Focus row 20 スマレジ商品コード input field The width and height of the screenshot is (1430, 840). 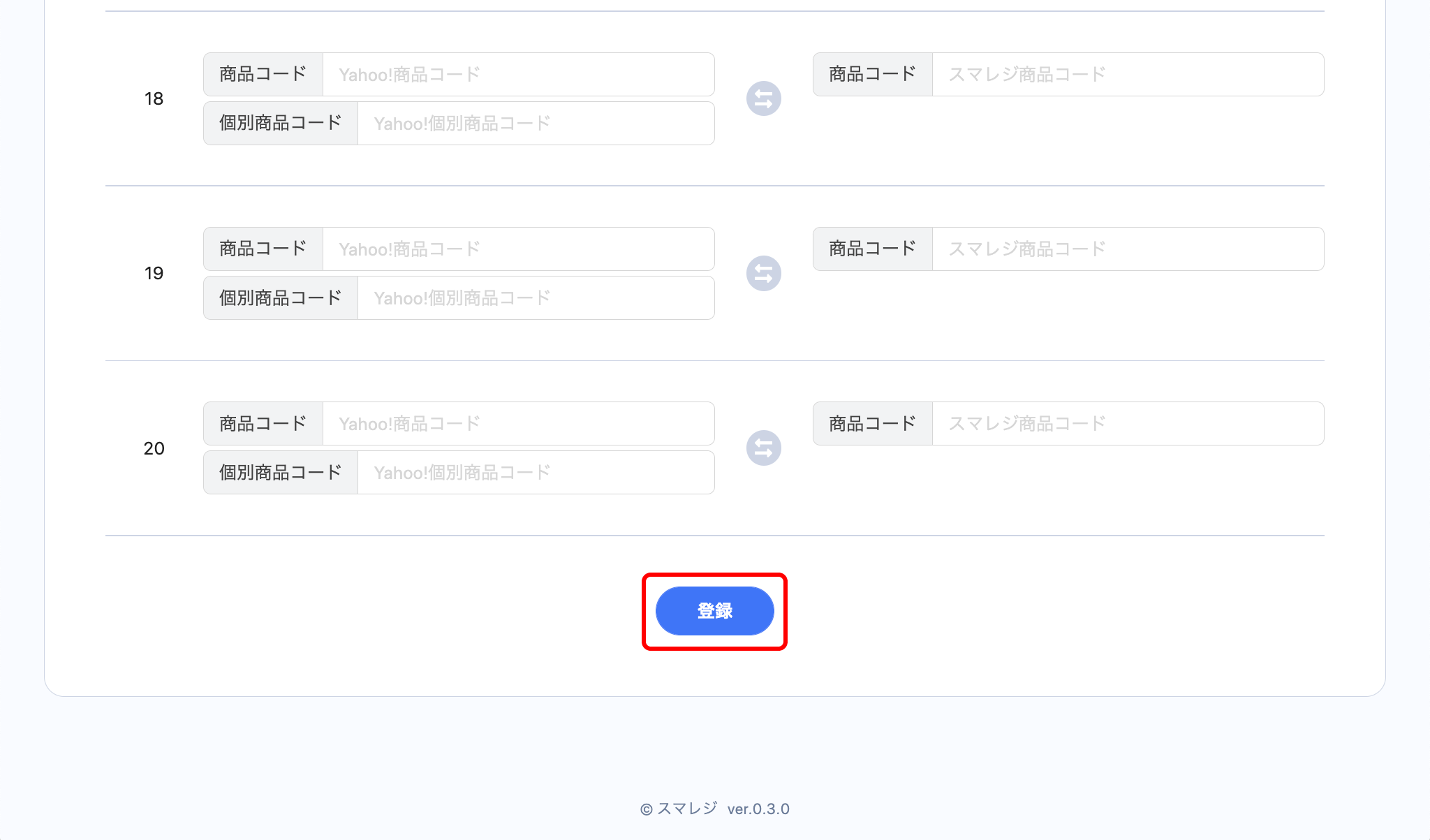pos(1127,424)
